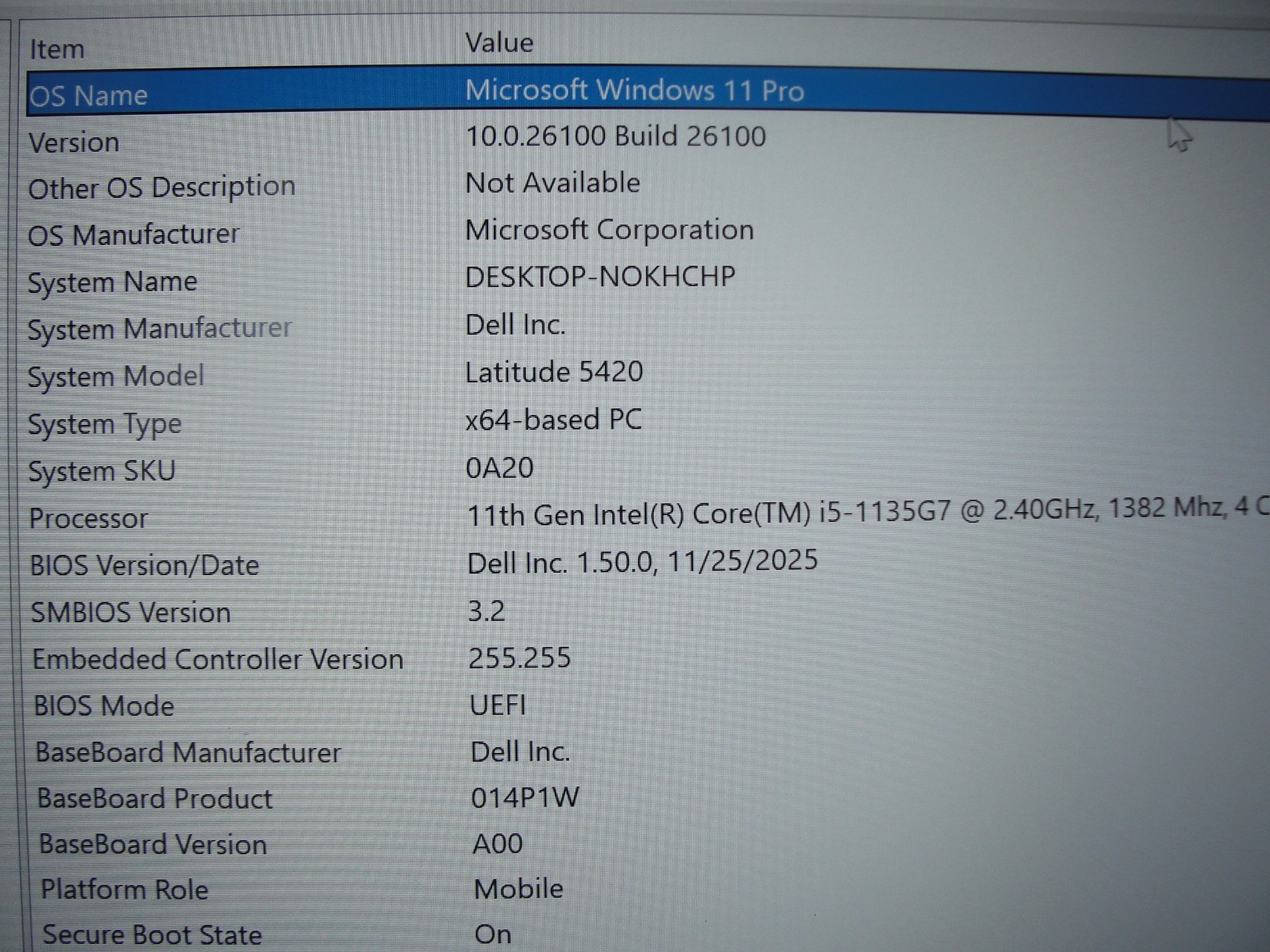Select the BIOS Mode row
This screenshot has height=952, width=1270.
coord(104,706)
